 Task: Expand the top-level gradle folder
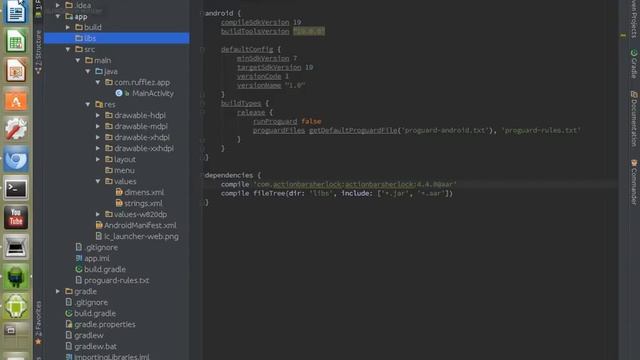pyautogui.click(x=58, y=291)
